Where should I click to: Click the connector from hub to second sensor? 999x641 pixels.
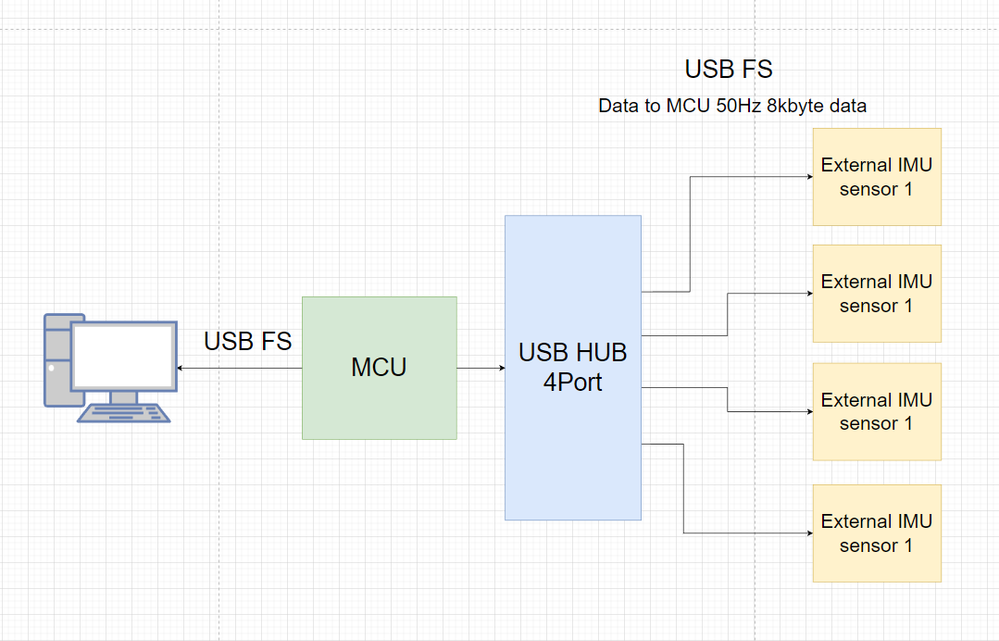[x=727, y=314]
